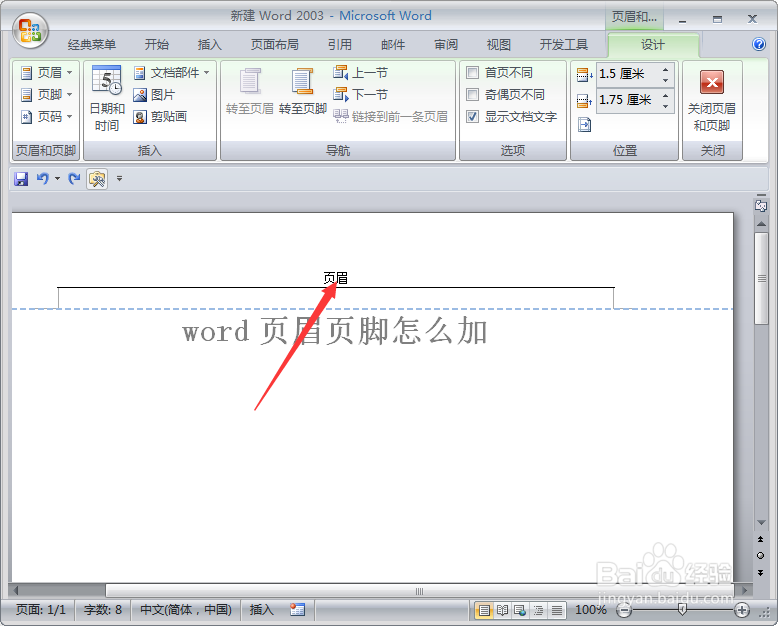Click language 中文(简体，中国) in status bar

(186, 610)
